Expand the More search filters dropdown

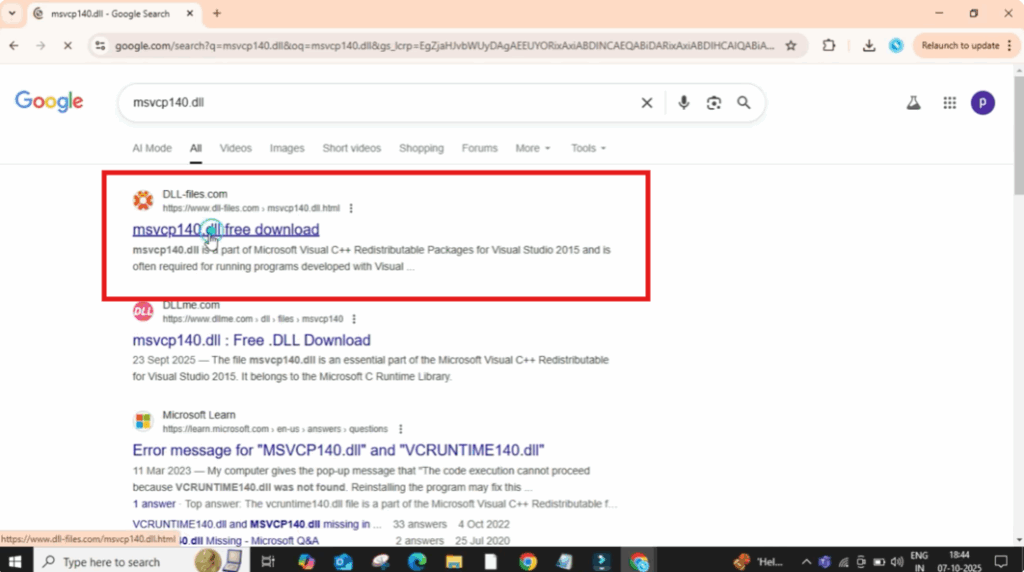[532, 148]
